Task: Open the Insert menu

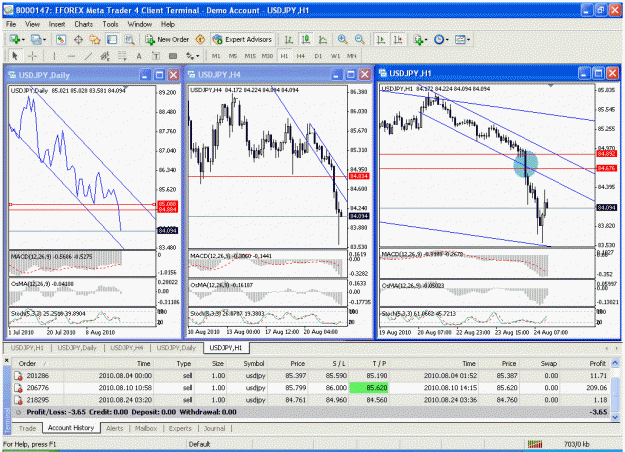Action: click(x=57, y=24)
